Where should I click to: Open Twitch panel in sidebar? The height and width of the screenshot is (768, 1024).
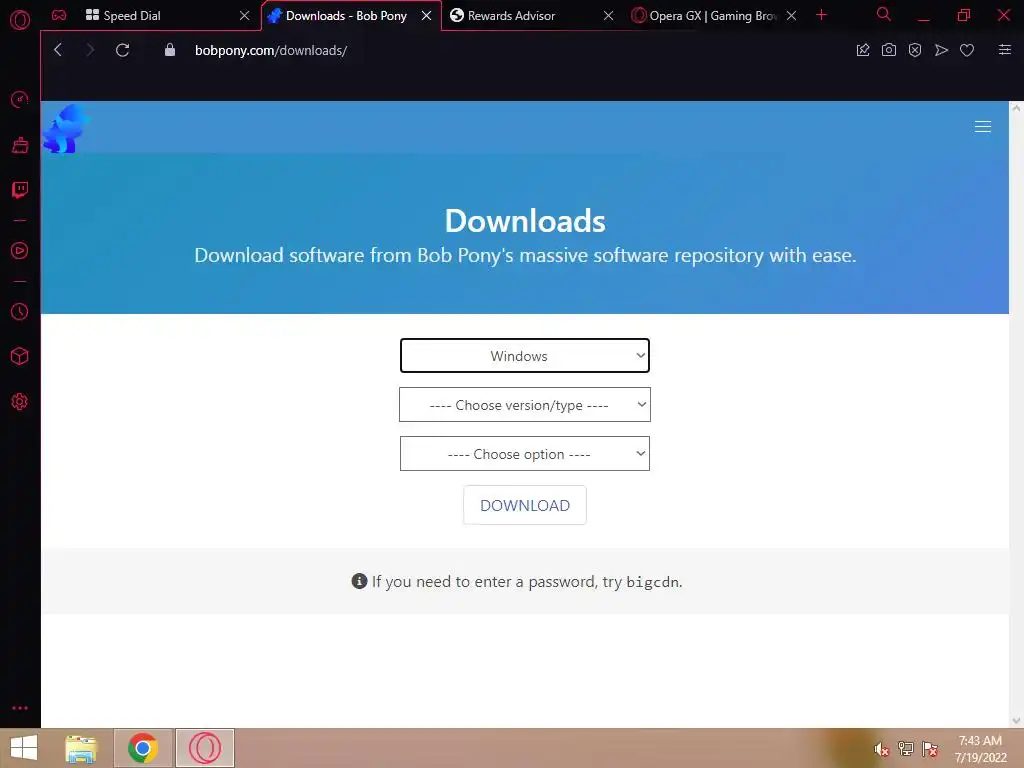(20, 190)
